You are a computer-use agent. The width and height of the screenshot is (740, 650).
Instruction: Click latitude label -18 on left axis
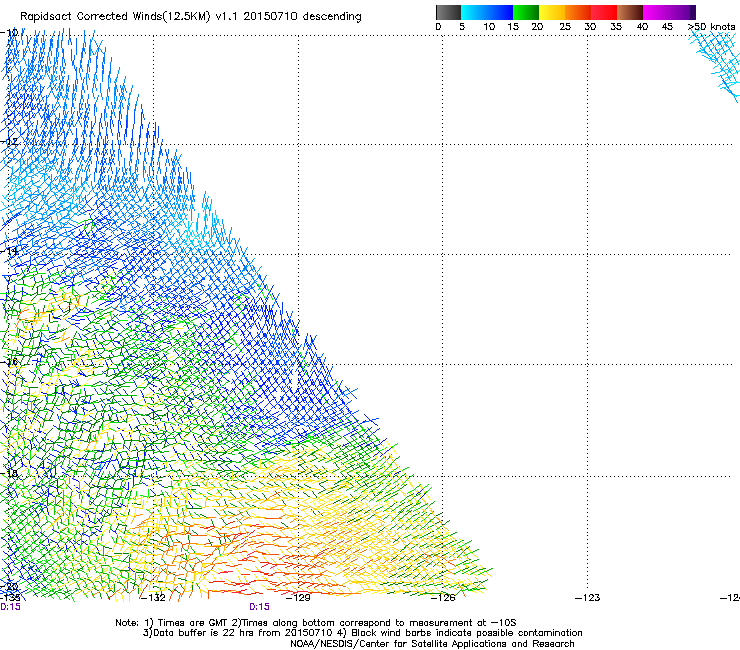pyautogui.click(x=9, y=473)
